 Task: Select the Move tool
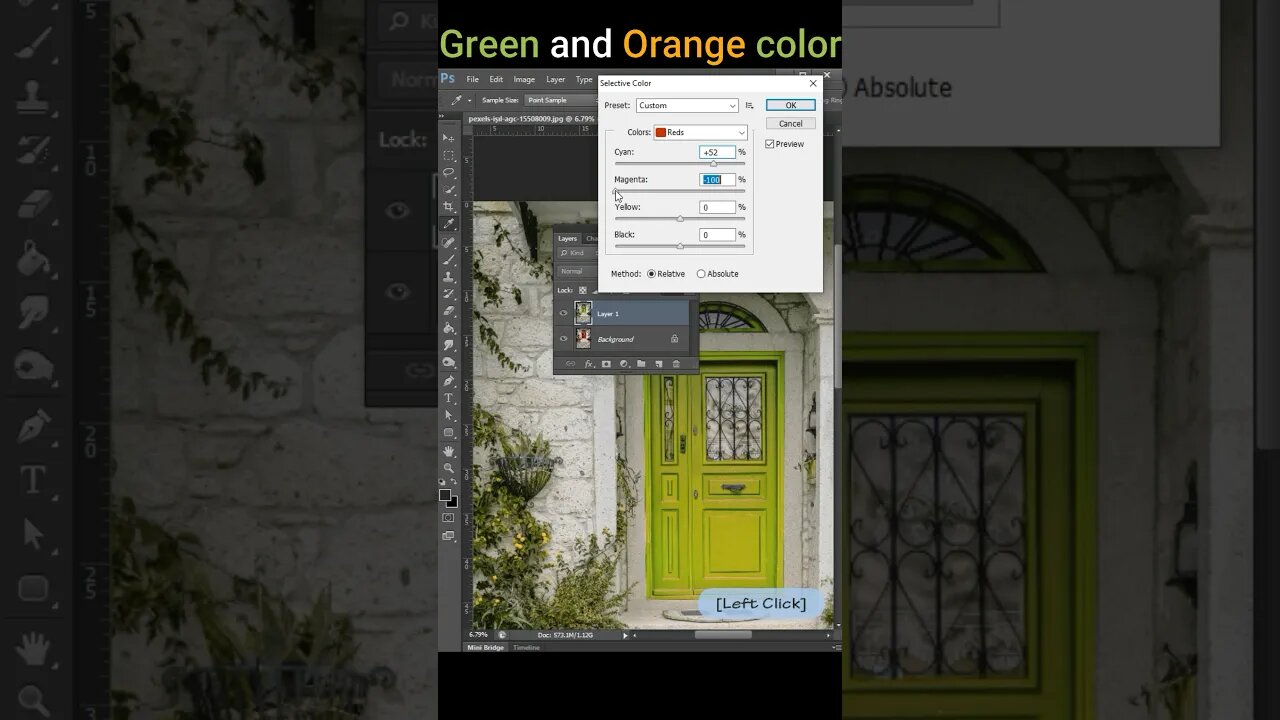[449, 138]
